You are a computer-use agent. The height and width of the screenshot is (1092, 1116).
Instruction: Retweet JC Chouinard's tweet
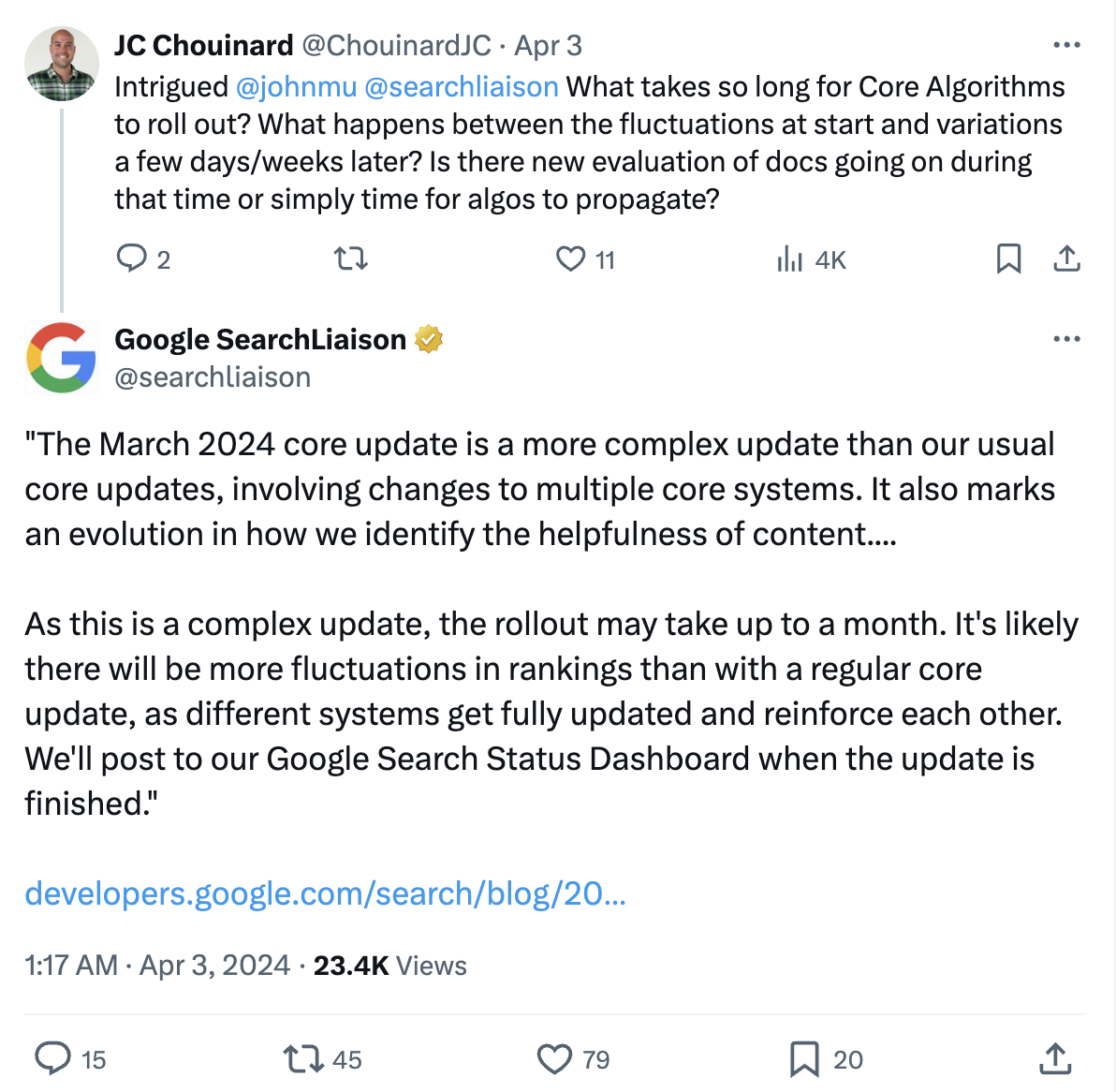click(x=351, y=258)
